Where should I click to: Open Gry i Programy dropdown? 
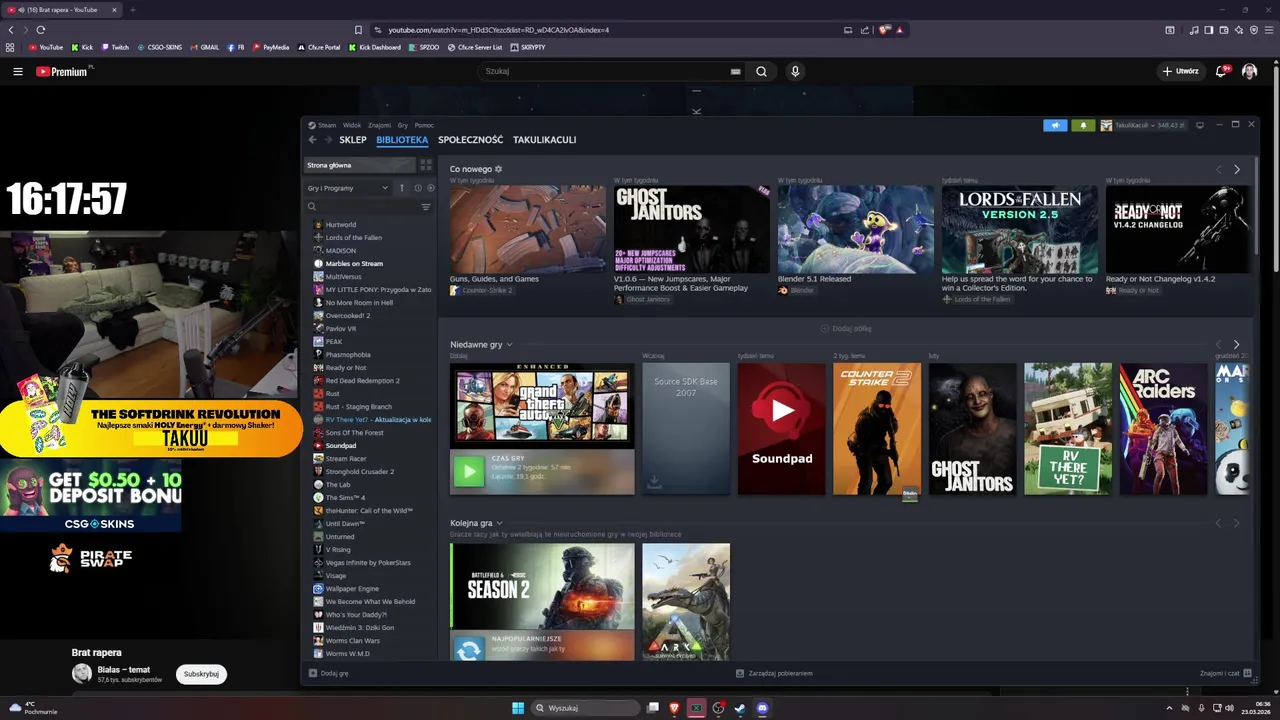pos(348,188)
